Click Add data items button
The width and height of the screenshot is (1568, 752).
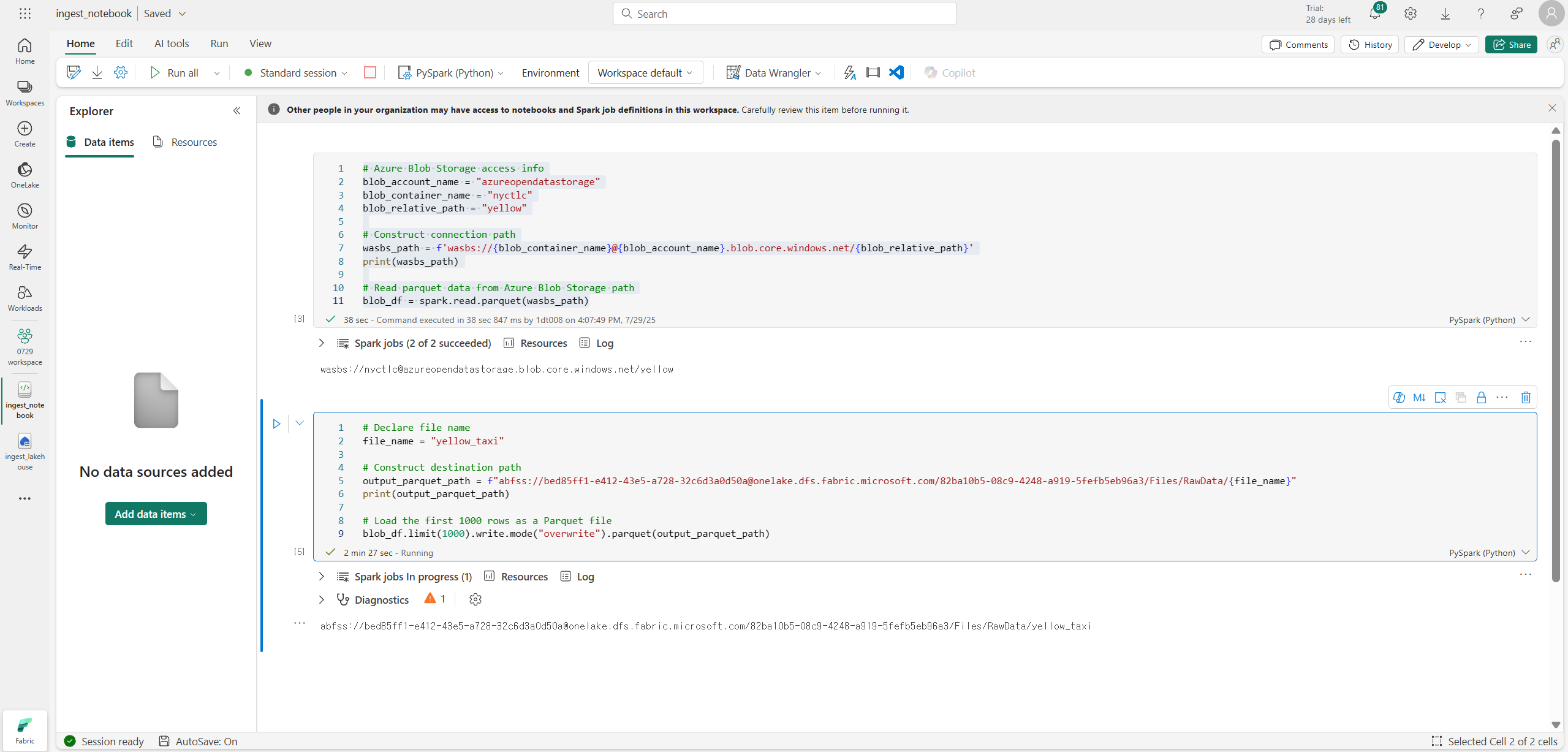click(x=156, y=514)
